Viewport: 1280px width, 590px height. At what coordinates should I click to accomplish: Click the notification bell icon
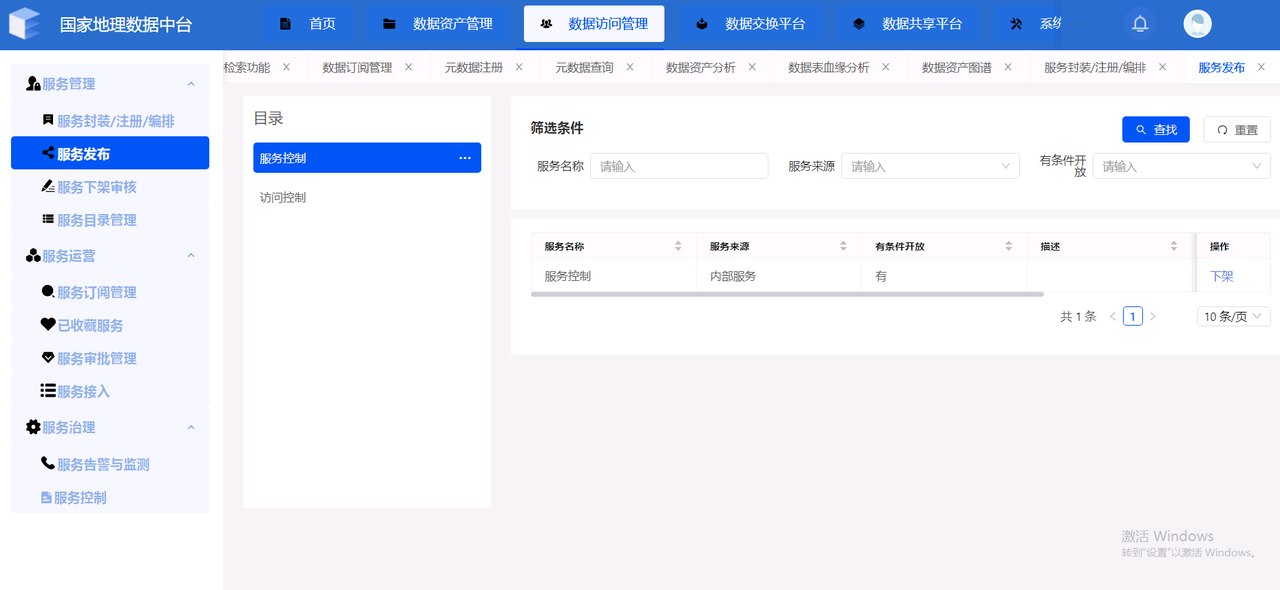pyautogui.click(x=1139, y=24)
